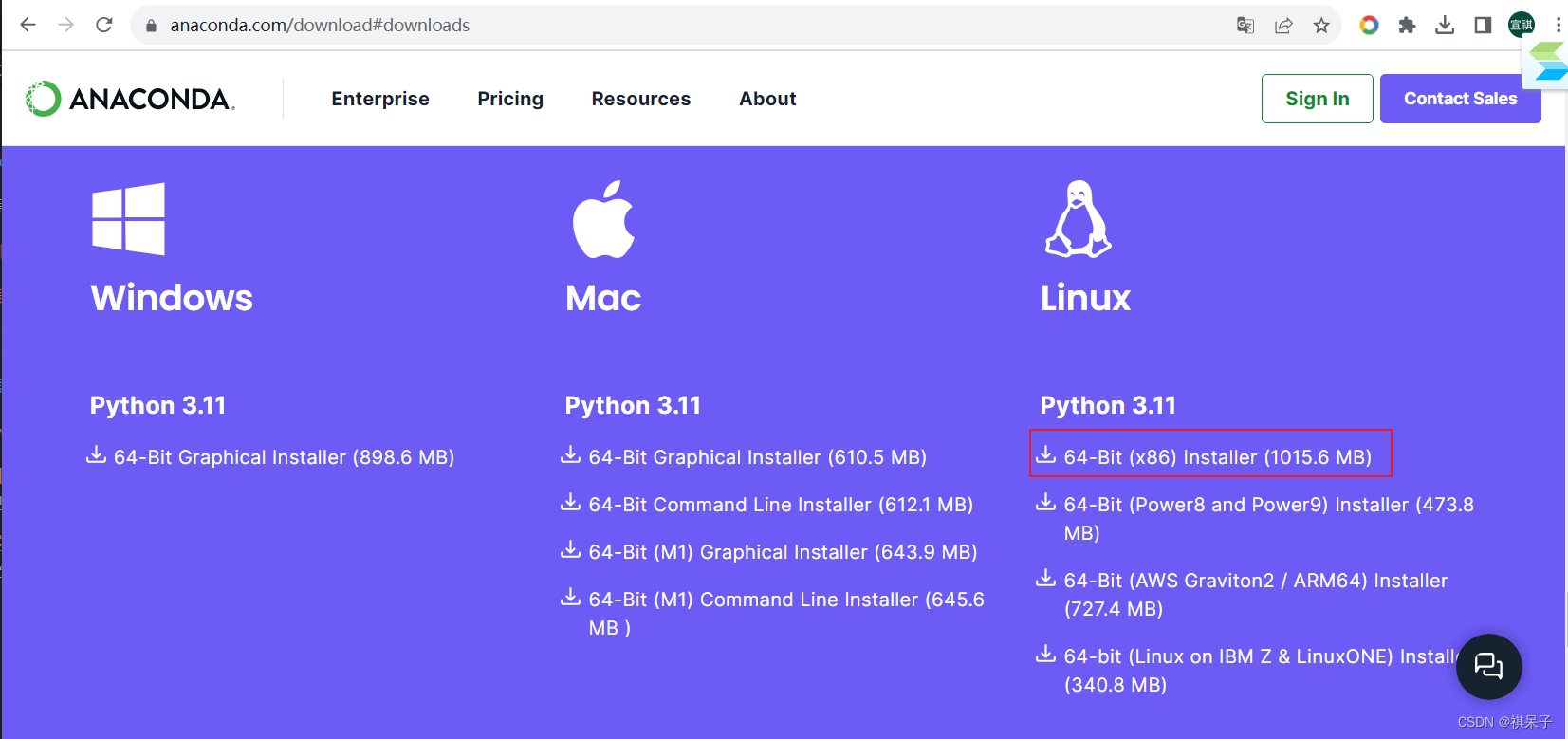The width and height of the screenshot is (1568, 739).
Task: Click Python 3.11 under Linux
Action: tap(1108, 406)
